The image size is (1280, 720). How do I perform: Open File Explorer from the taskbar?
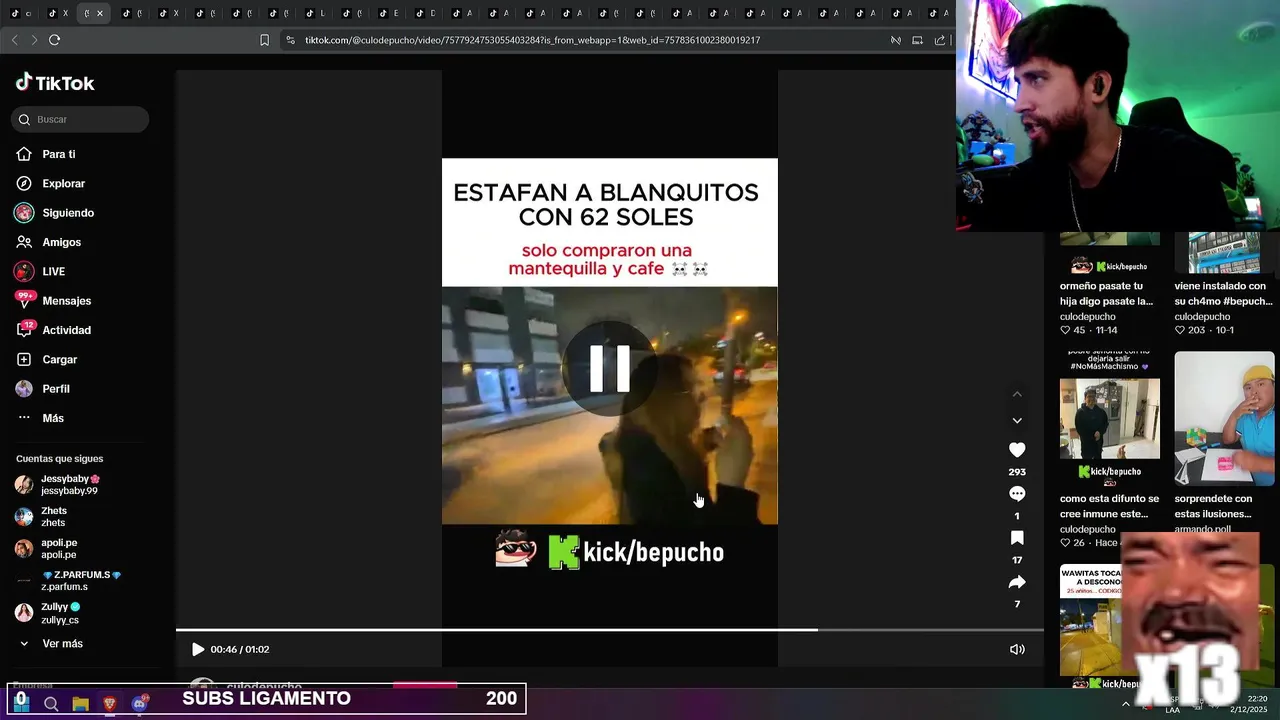81,704
